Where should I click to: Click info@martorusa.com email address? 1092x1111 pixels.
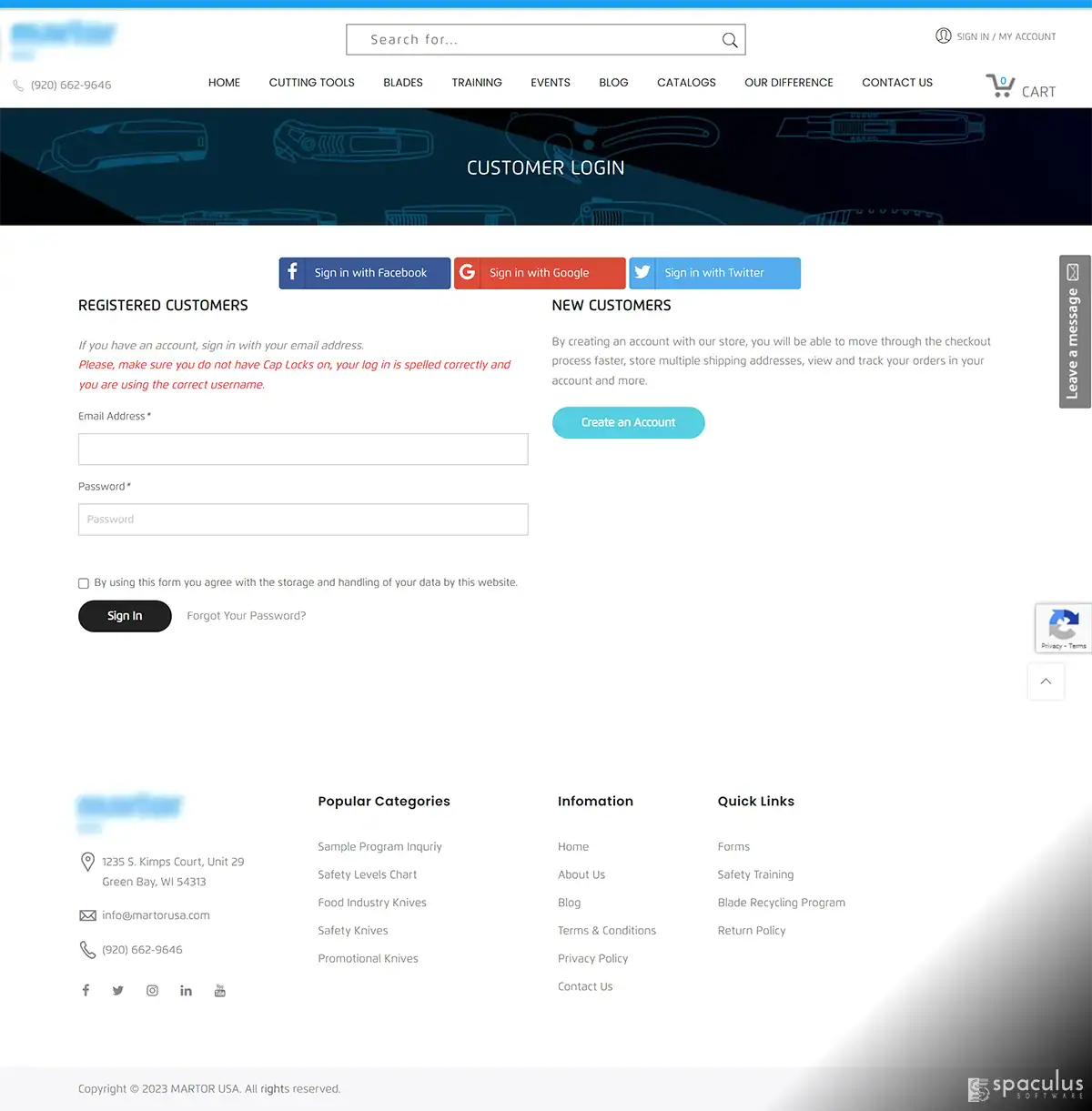coord(156,915)
